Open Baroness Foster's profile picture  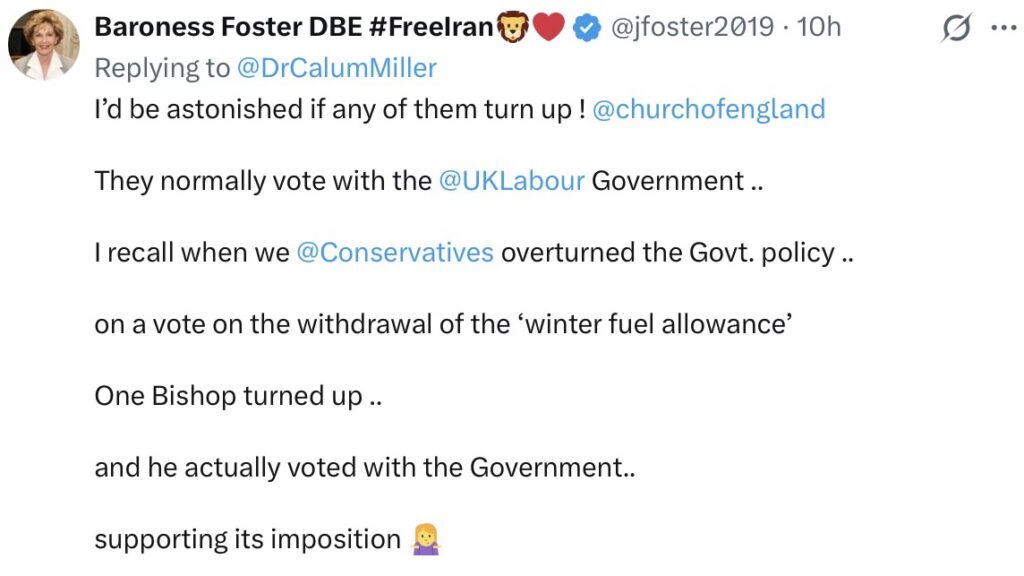coord(44,45)
